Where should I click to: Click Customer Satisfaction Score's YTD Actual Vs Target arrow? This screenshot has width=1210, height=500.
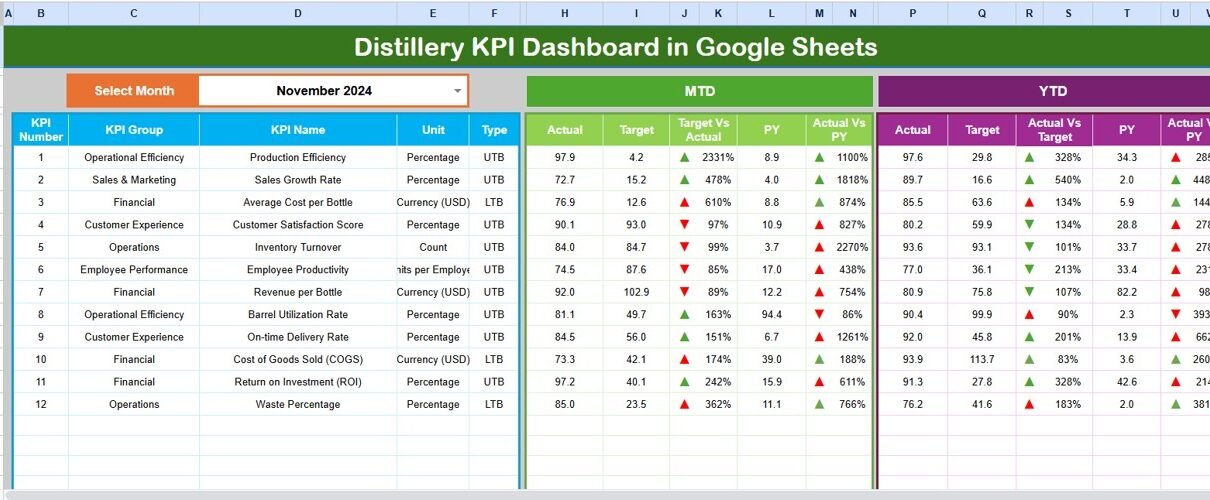(1030, 225)
